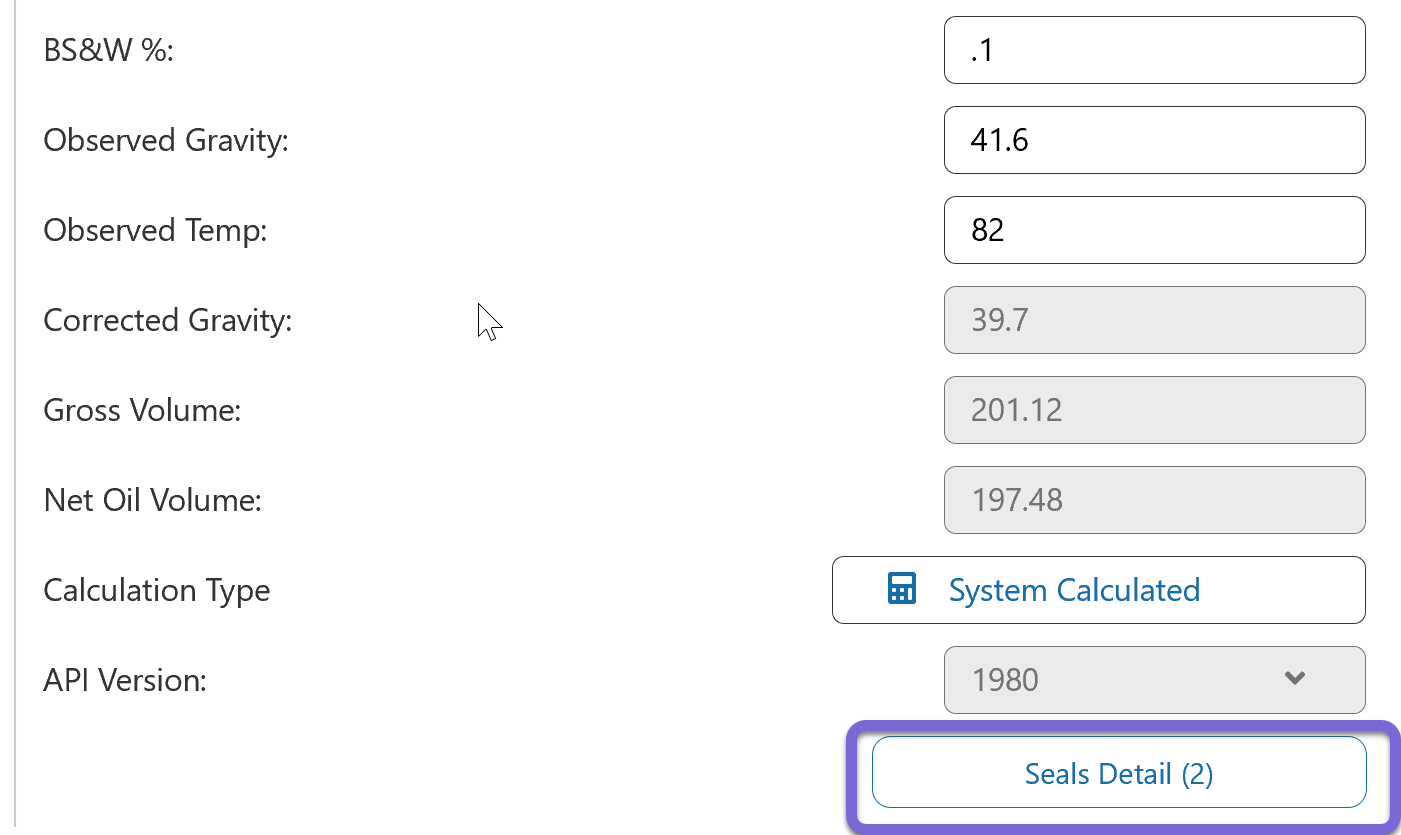Click the Observed Gravity field with 41.6
Image resolution: width=1401 pixels, height=835 pixels.
(1153, 140)
